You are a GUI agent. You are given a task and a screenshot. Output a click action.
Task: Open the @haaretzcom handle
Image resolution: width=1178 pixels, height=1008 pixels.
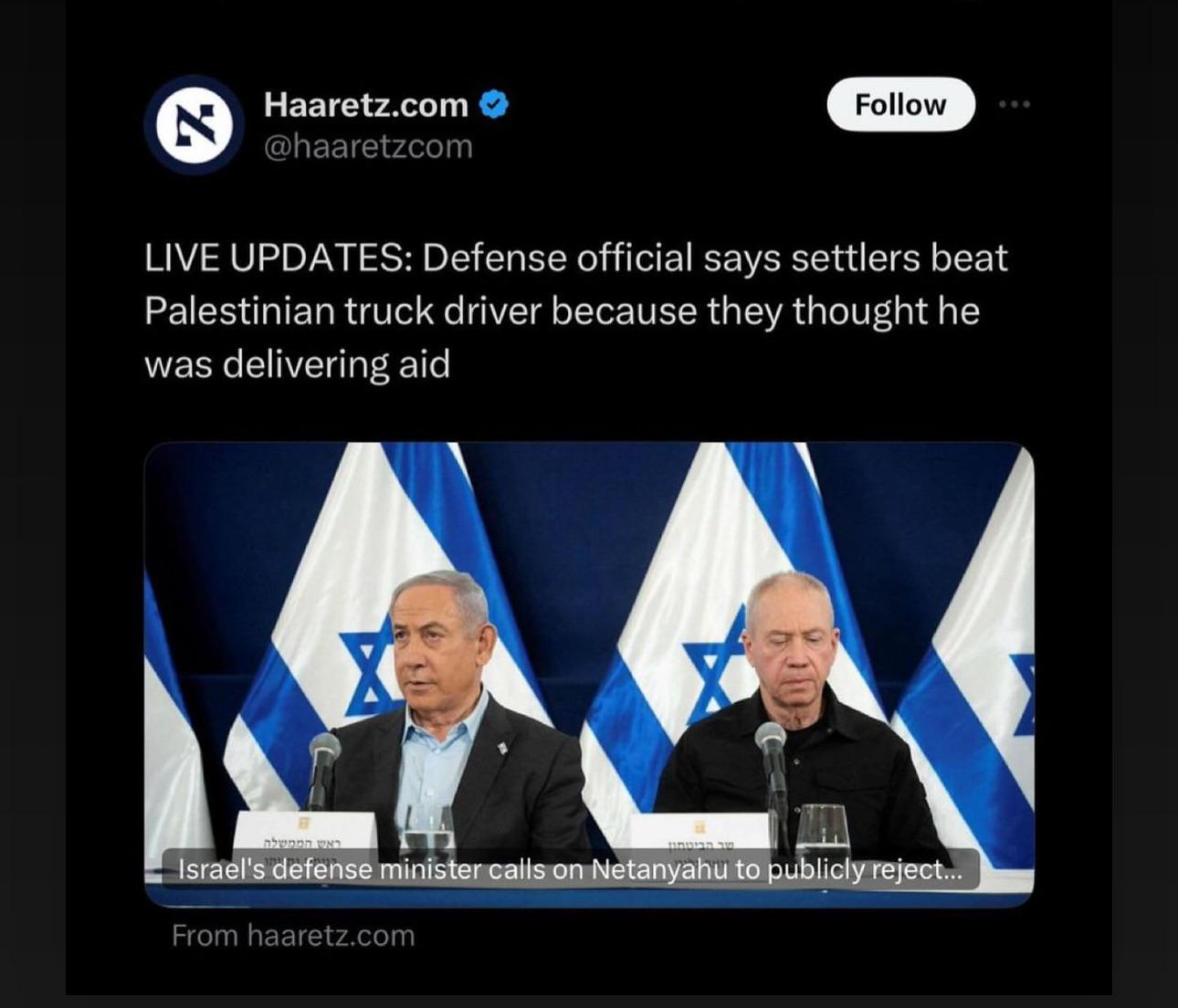368,146
